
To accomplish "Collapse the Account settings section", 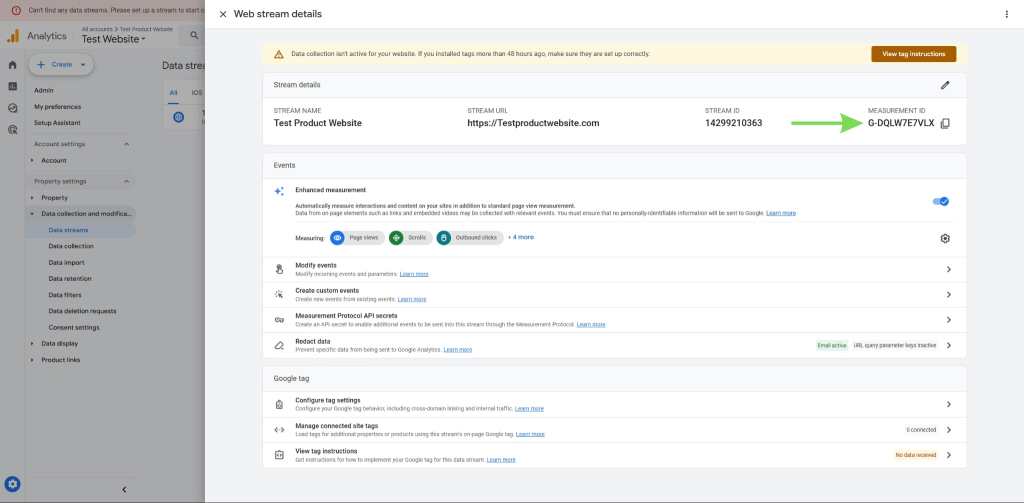I will tap(127, 144).
